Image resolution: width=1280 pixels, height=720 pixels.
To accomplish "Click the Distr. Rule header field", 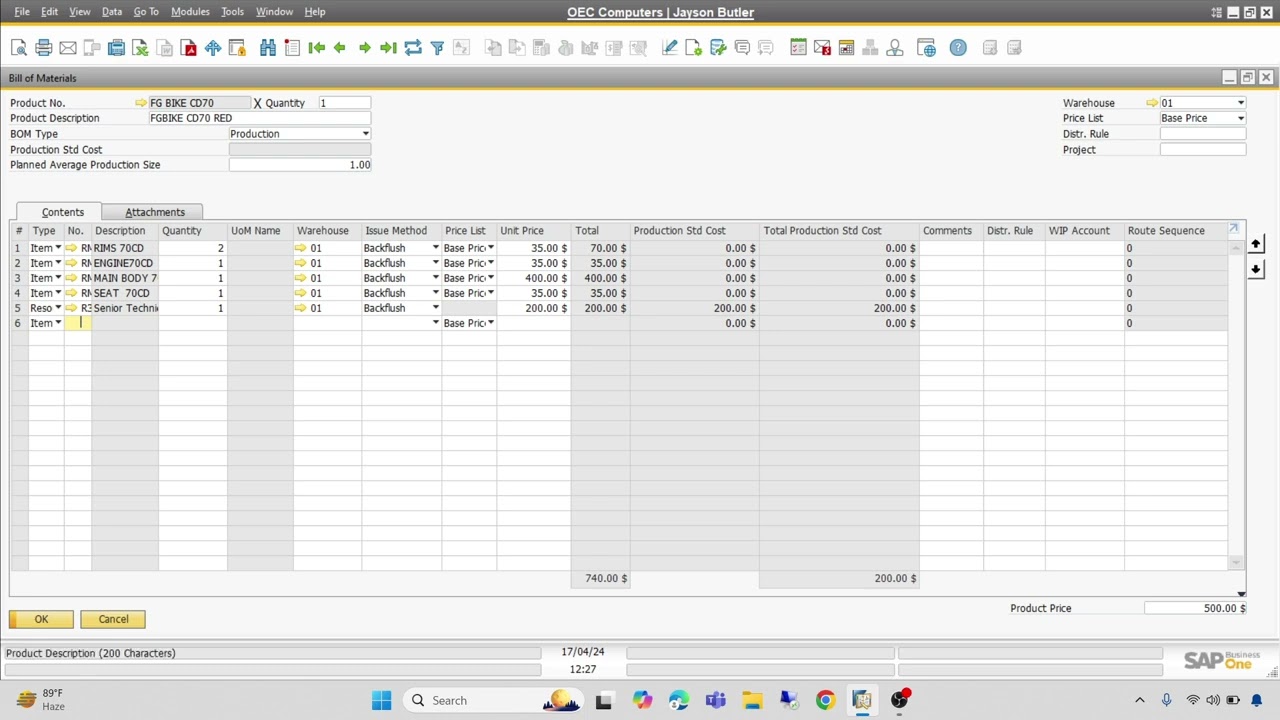I will click(x=1203, y=134).
